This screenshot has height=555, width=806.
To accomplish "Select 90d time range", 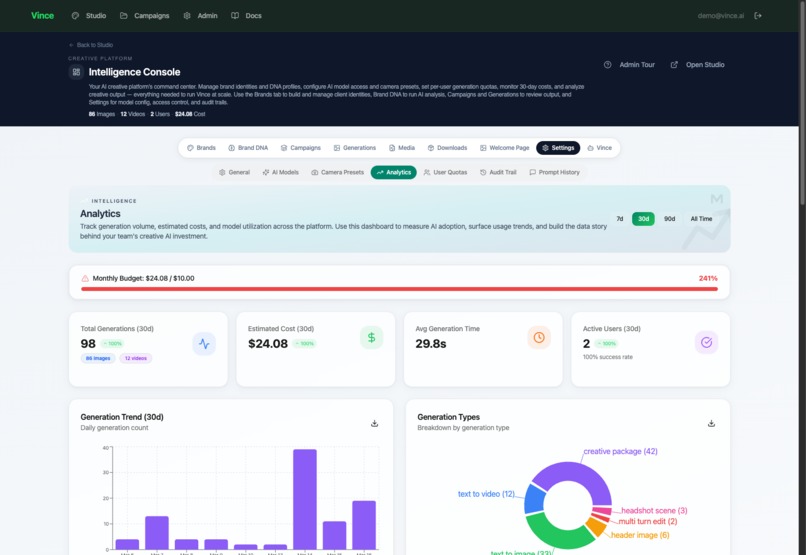I will pos(669,219).
